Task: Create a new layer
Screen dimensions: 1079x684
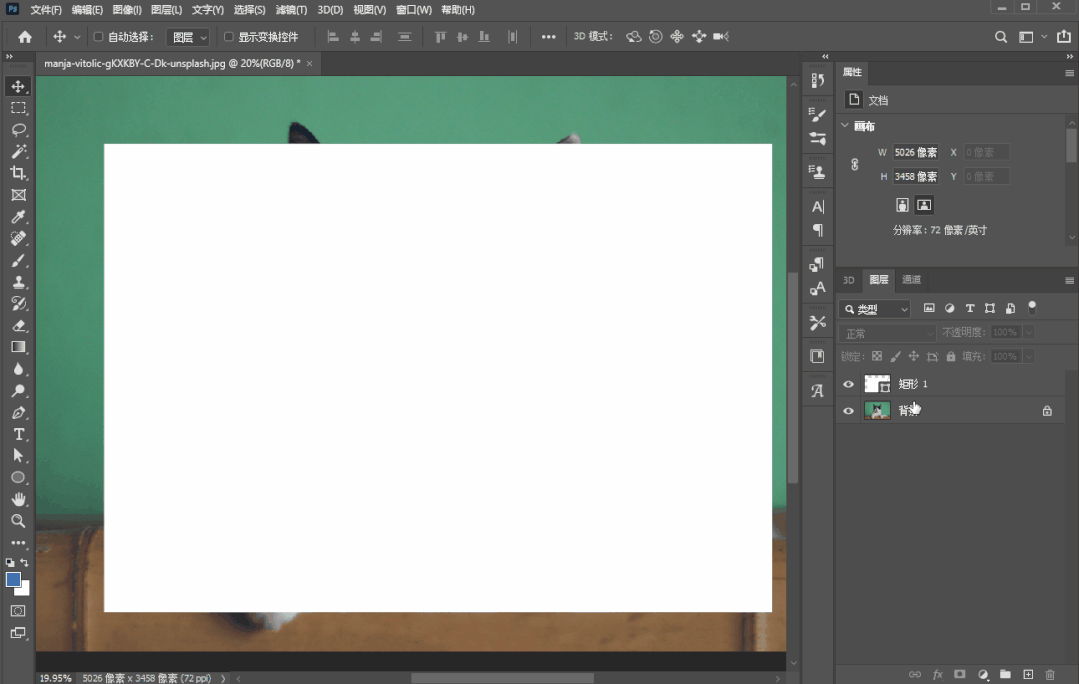Action: click(1028, 674)
